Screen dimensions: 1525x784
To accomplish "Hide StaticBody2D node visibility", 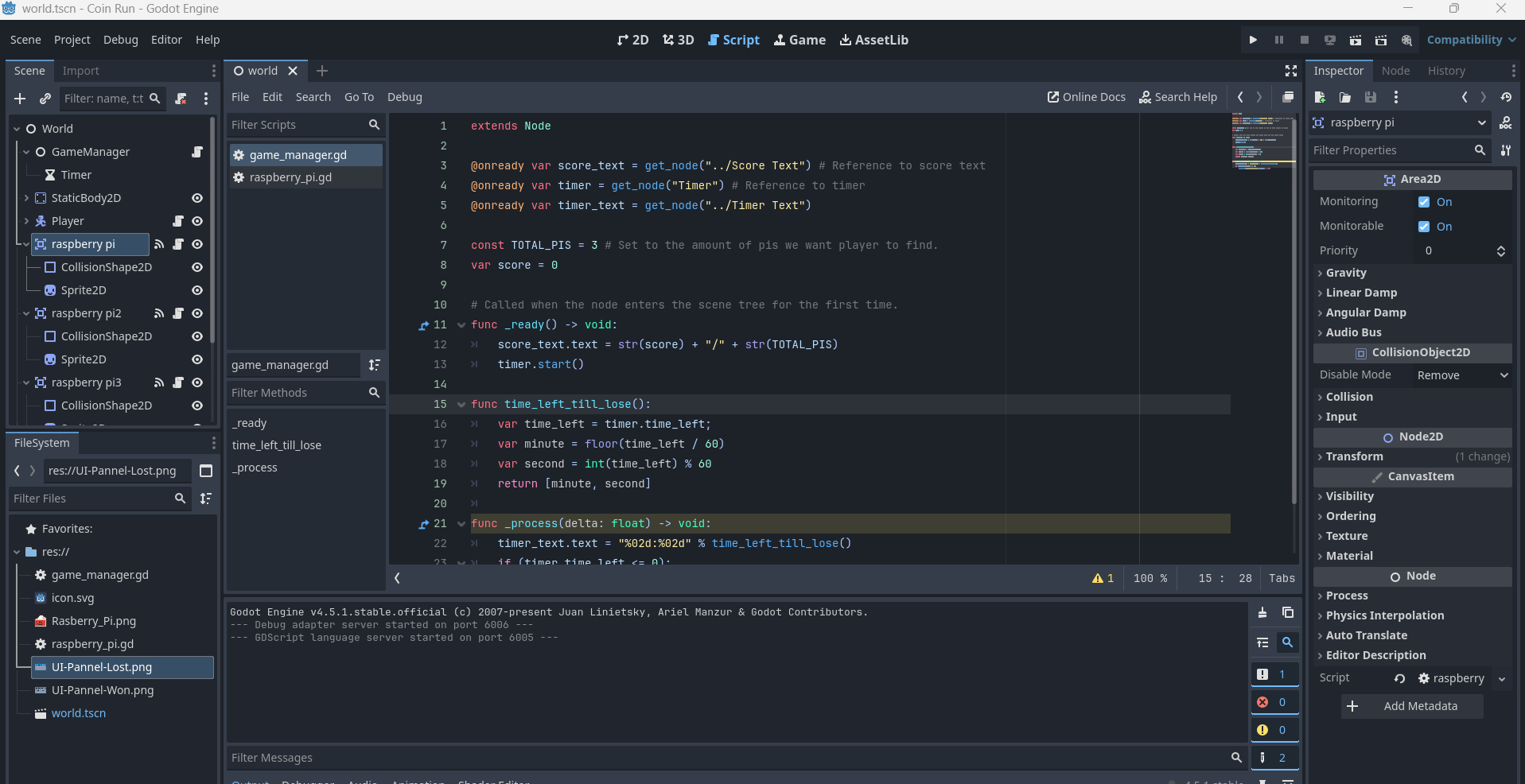I will [197, 198].
